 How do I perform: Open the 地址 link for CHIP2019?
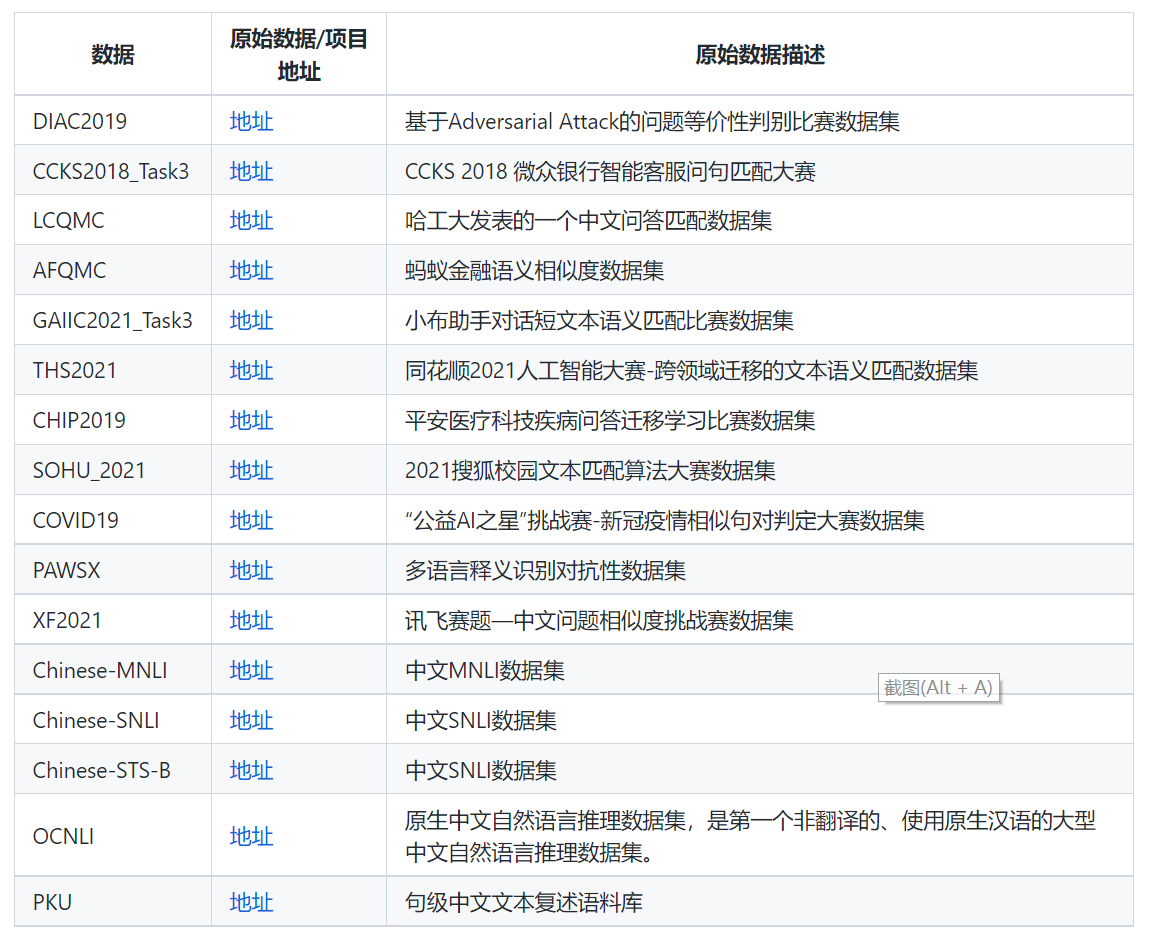click(x=251, y=420)
